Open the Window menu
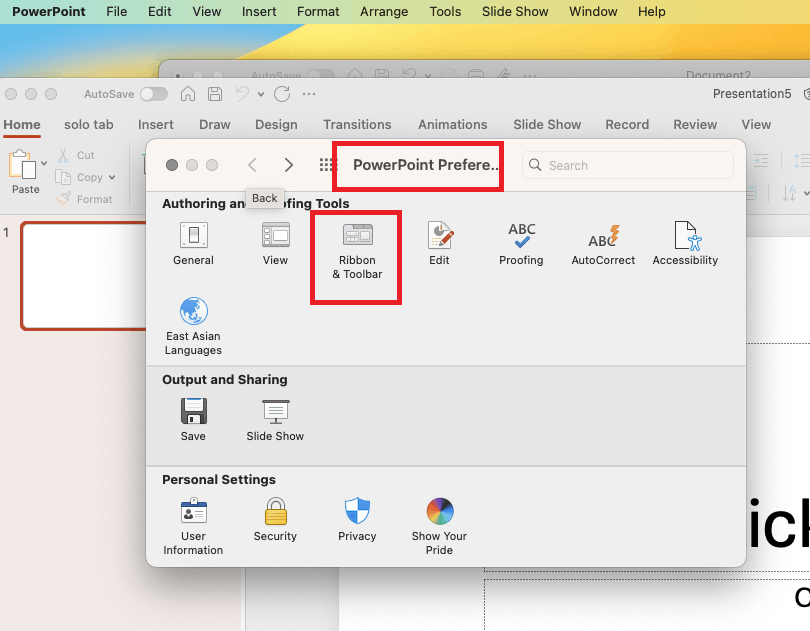The width and height of the screenshot is (810, 631). click(593, 11)
